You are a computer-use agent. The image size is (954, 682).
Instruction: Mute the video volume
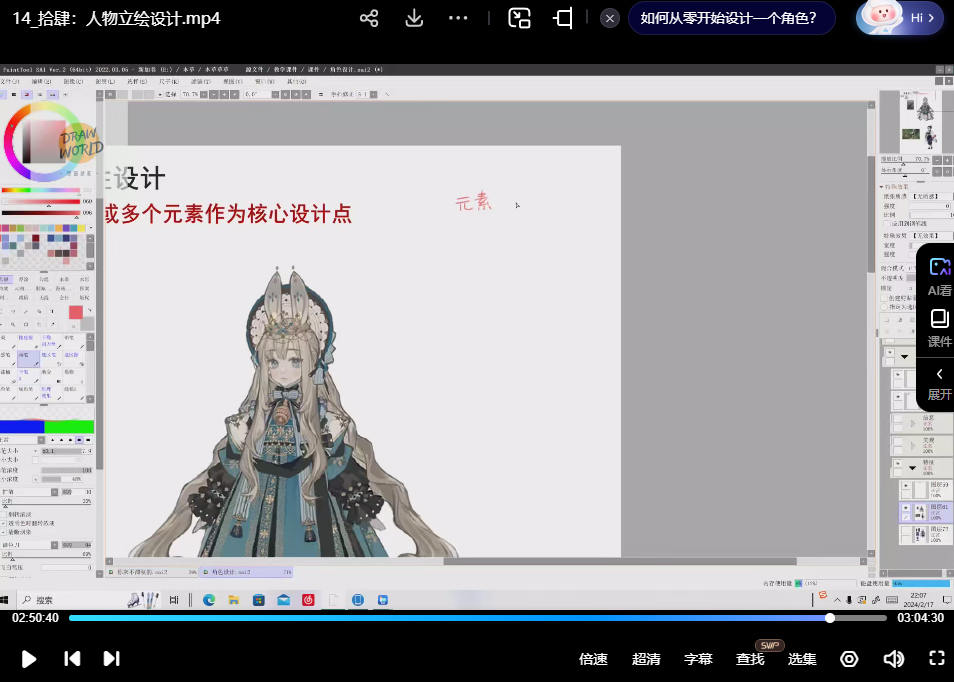click(893, 658)
